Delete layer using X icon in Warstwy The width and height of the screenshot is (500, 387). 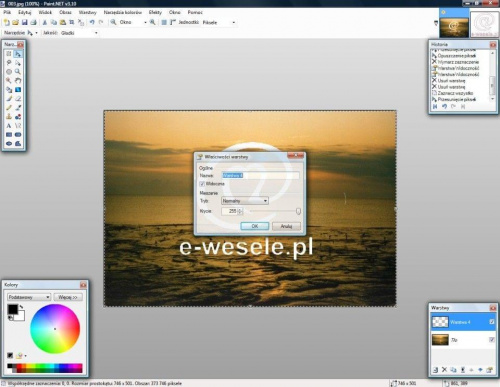(444, 370)
